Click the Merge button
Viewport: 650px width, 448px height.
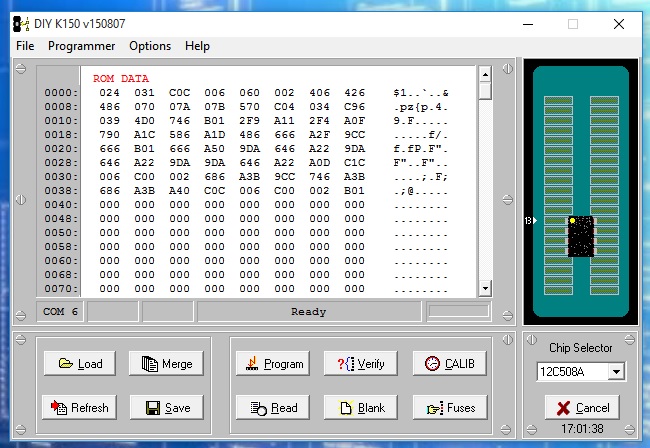167,364
